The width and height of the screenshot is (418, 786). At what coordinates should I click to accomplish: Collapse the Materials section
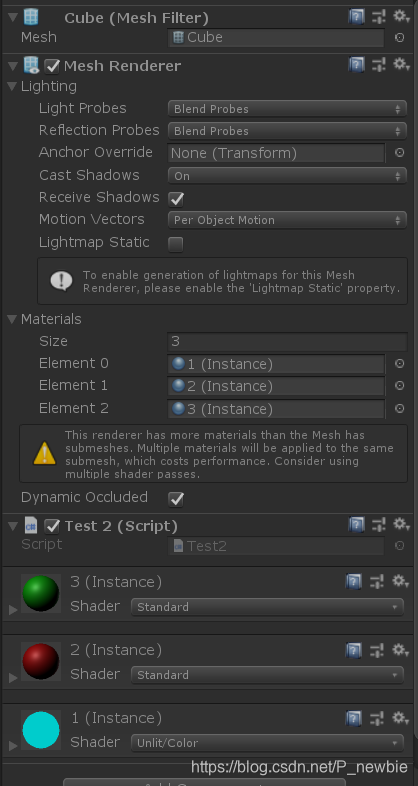click(13, 319)
